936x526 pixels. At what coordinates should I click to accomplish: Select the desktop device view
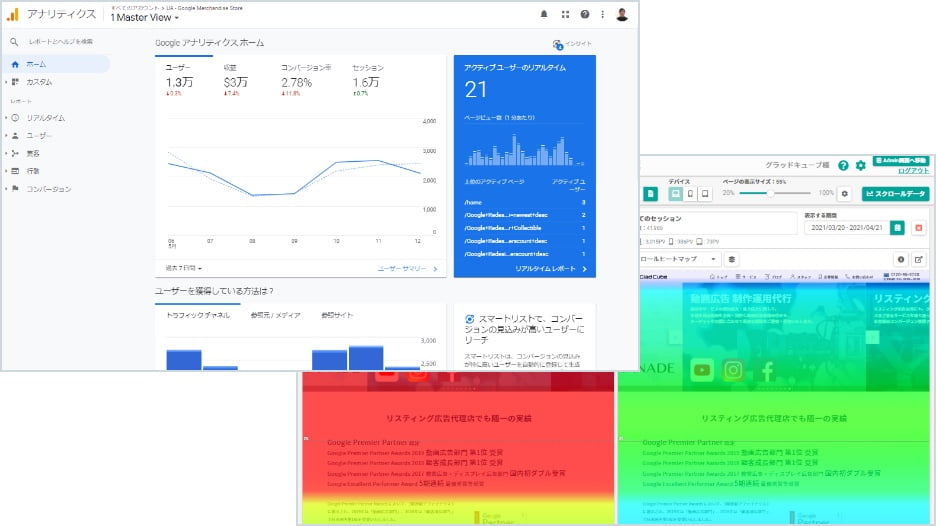[x=676, y=193]
